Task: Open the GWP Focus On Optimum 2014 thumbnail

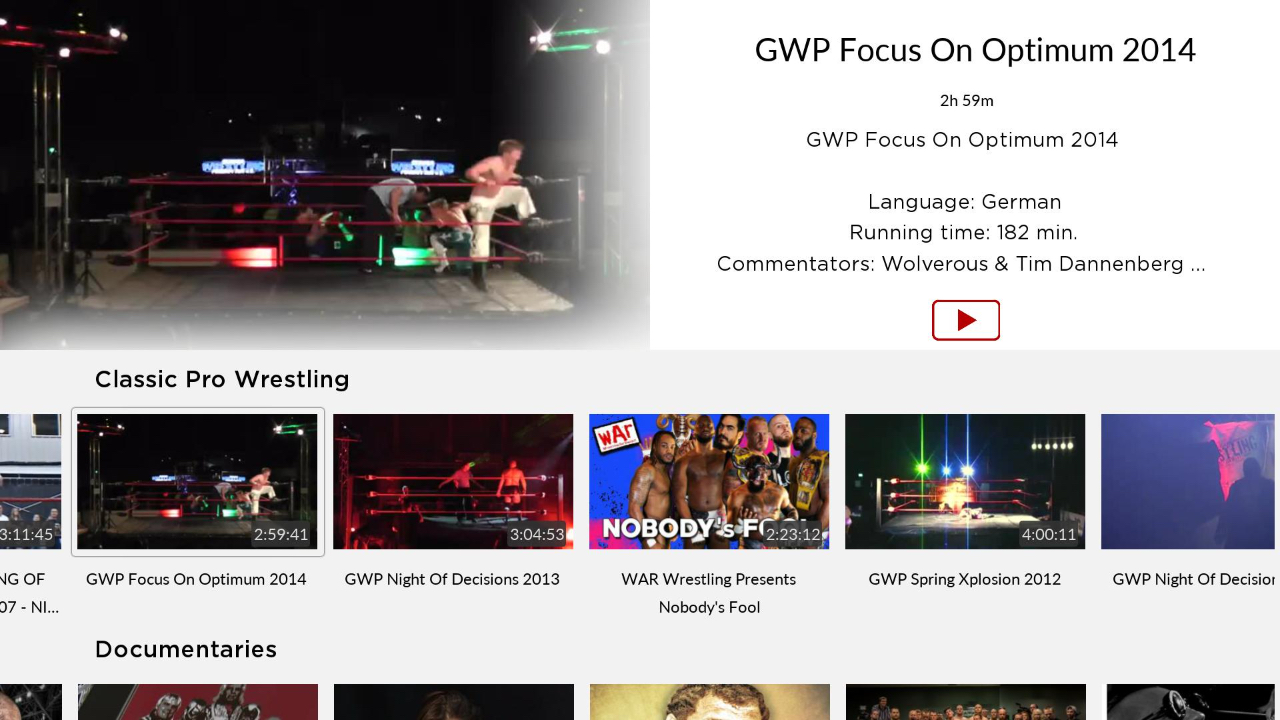Action: [x=198, y=481]
